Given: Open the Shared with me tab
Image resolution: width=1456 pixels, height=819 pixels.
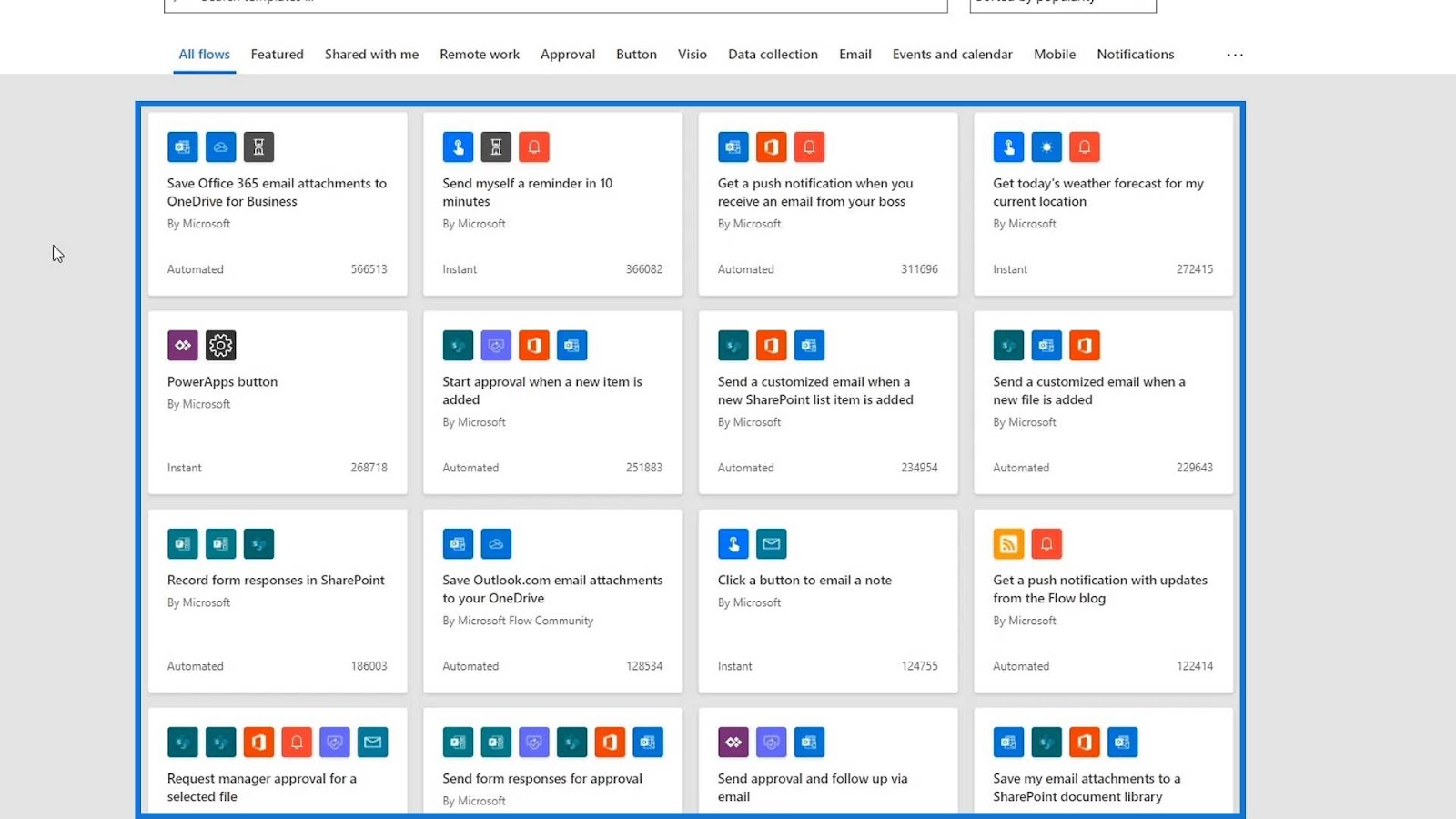Looking at the screenshot, I should 372,55.
